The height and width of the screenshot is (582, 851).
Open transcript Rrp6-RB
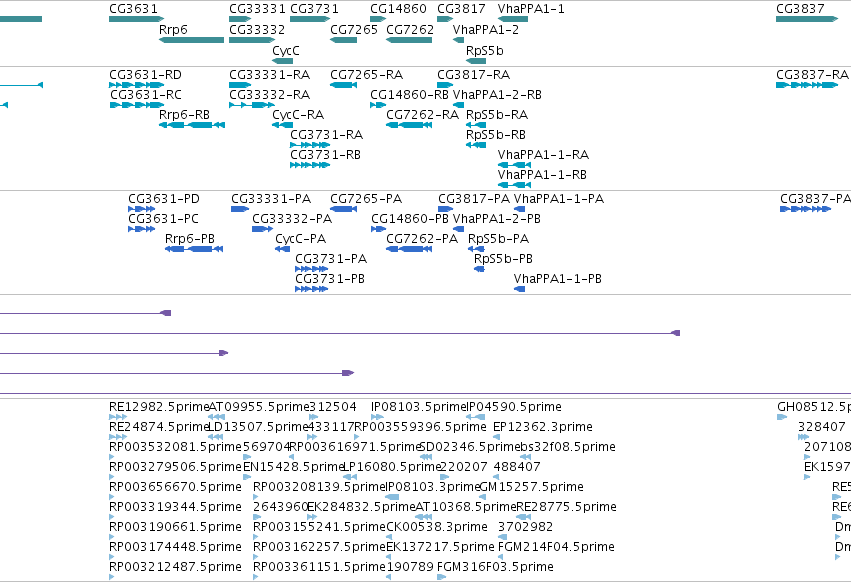(185, 115)
